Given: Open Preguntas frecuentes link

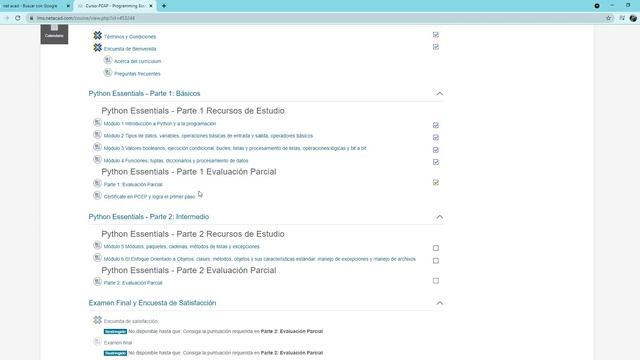Looking at the screenshot, I should 137,74.
